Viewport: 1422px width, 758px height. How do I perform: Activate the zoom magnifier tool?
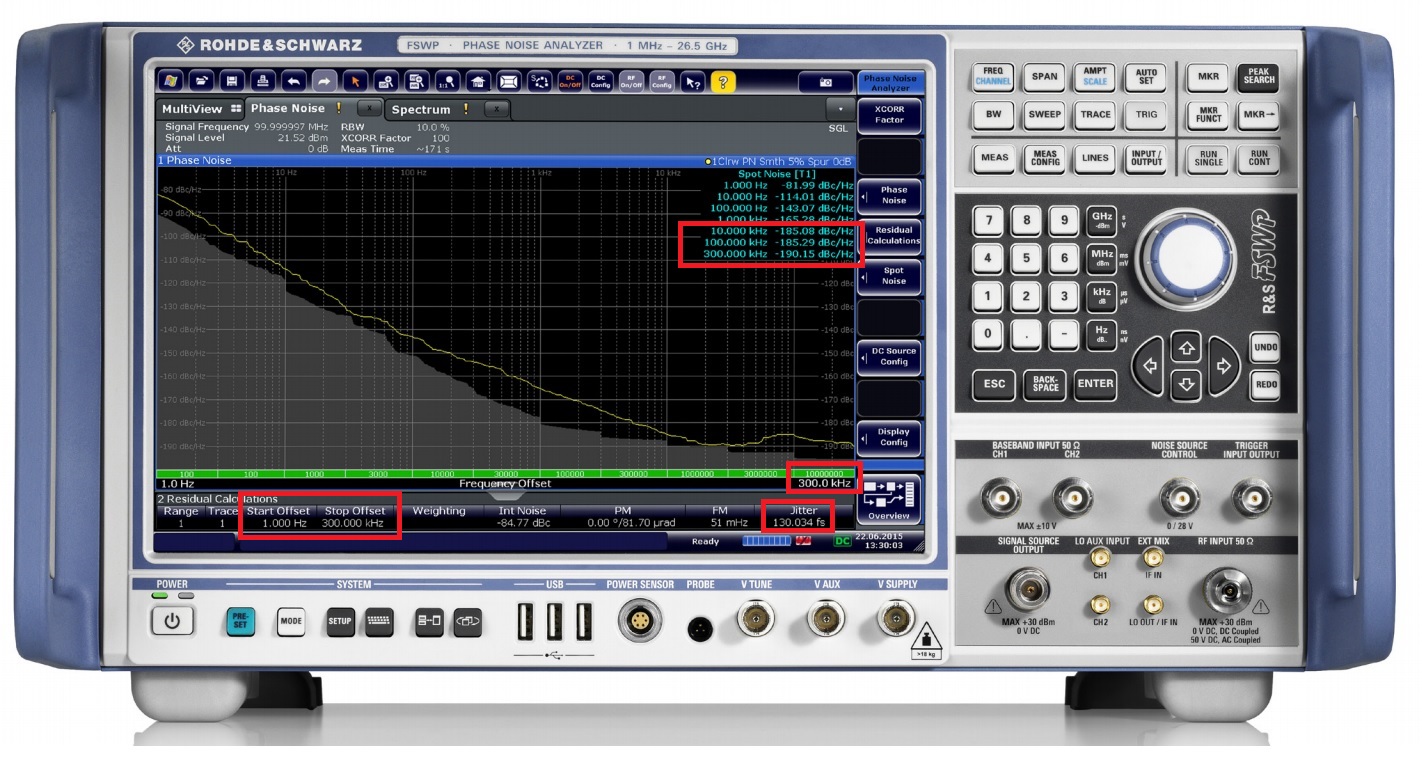(386, 81)
